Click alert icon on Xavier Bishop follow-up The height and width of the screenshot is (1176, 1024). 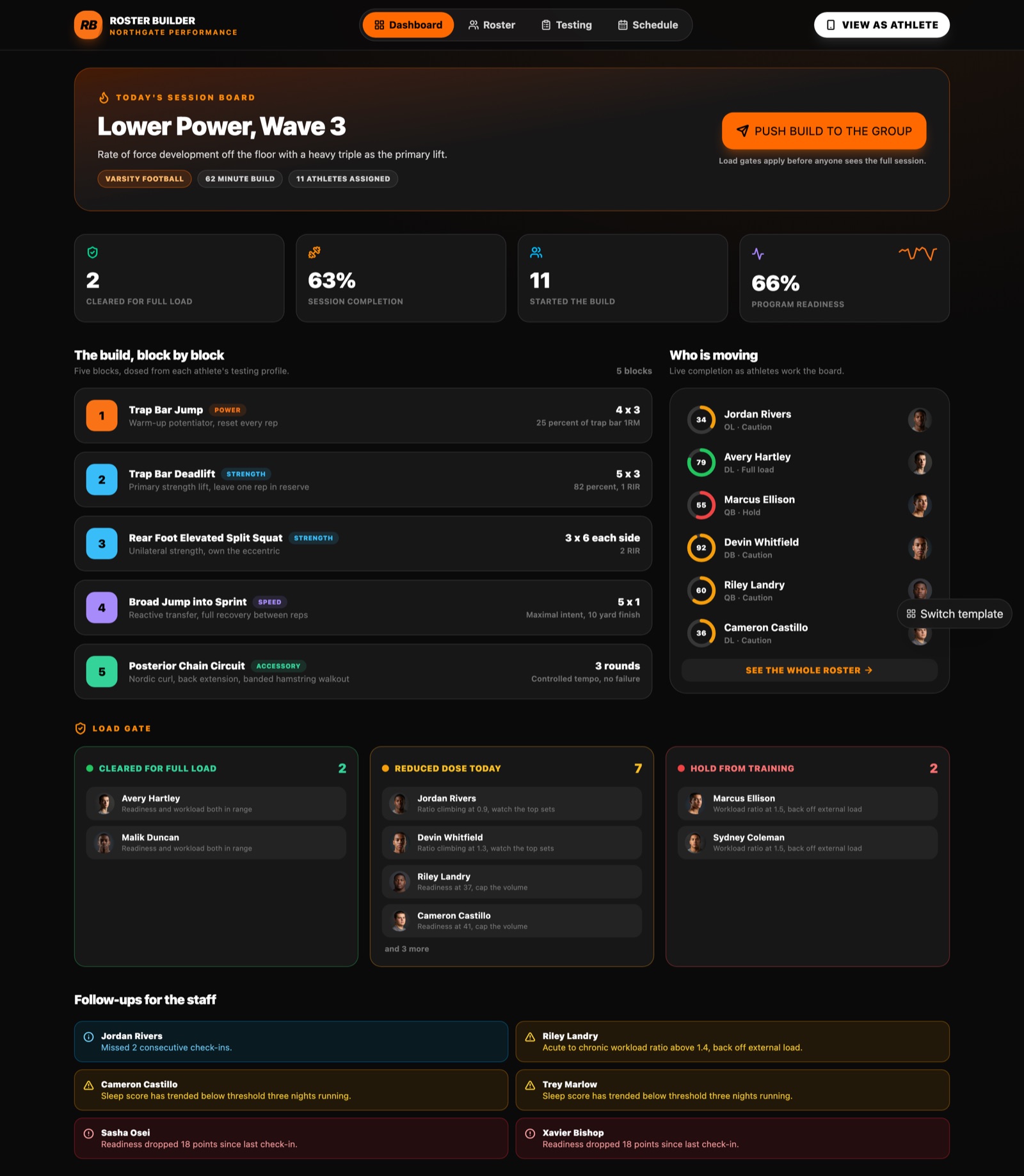click(531, 1134)
